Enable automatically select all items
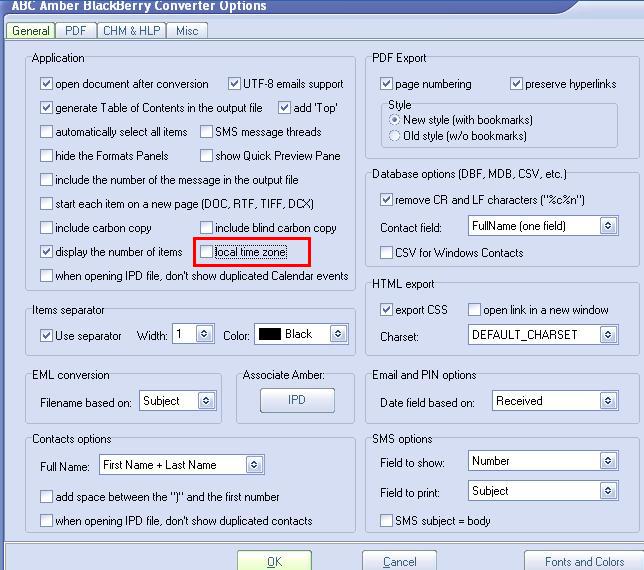Screen dimensions: 644x570 click(46, 132)
